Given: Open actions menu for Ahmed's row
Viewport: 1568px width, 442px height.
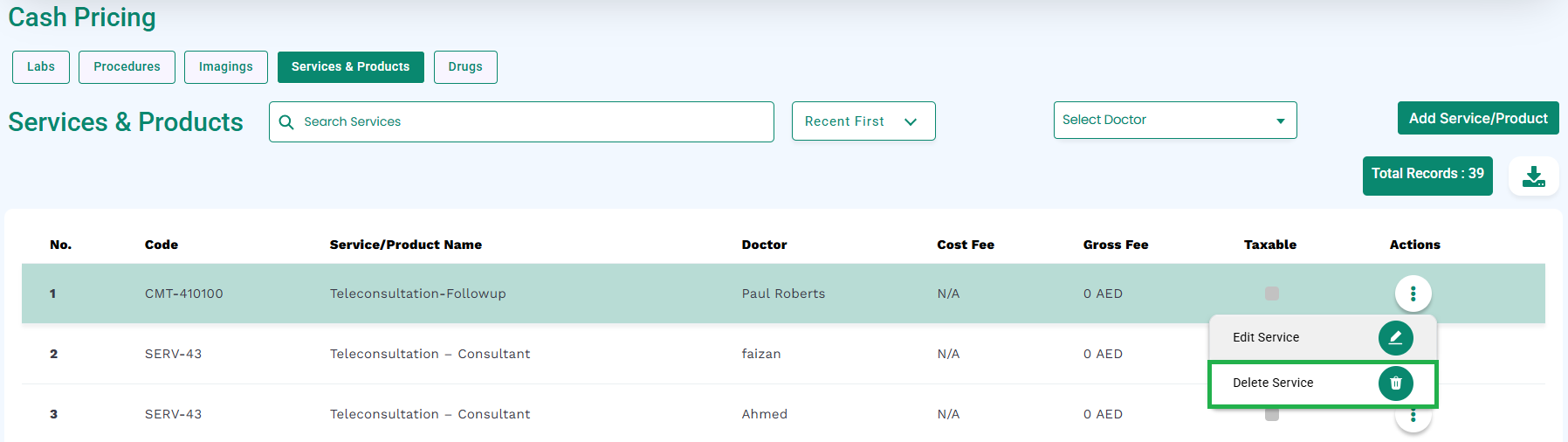Looking at the screenshot, I should click(x=1413, y=417).
